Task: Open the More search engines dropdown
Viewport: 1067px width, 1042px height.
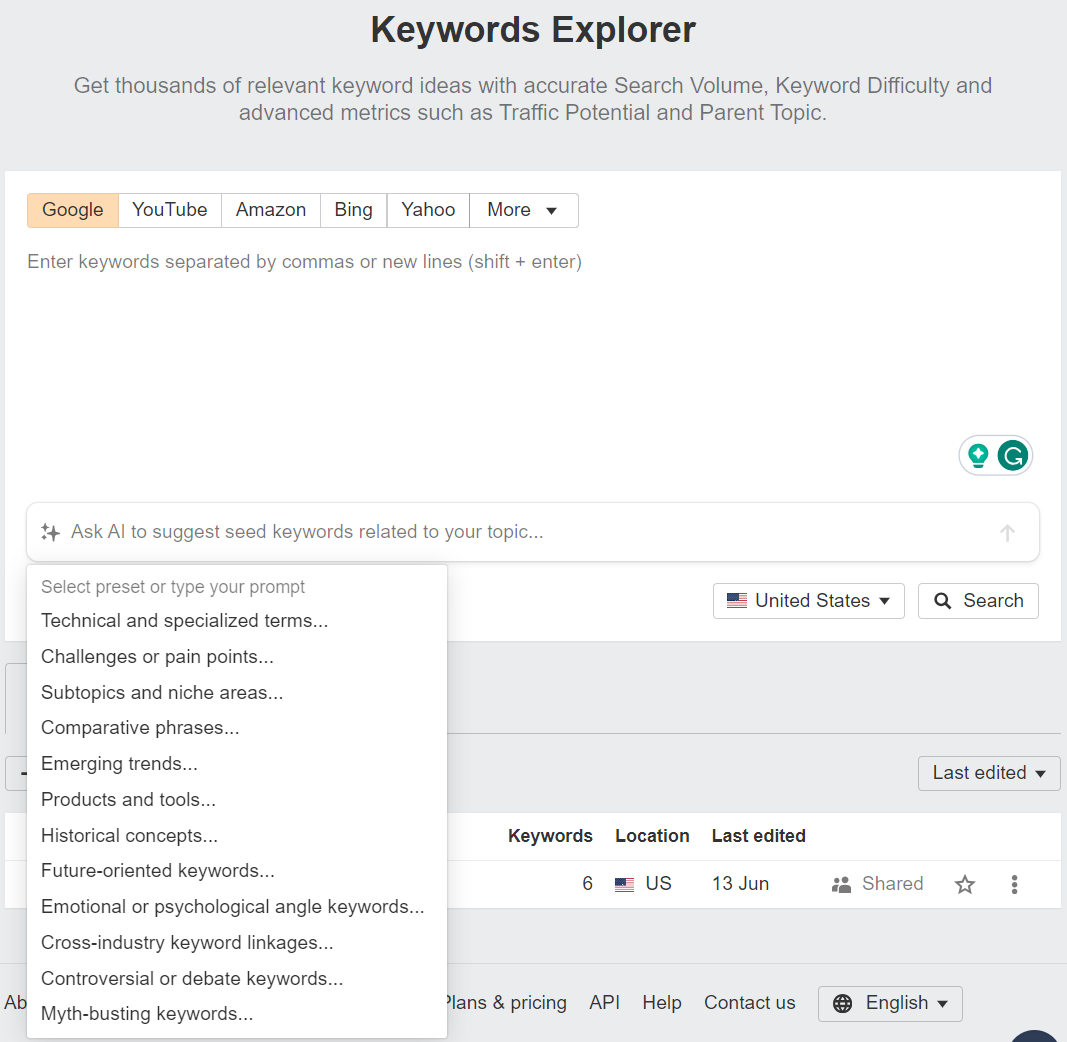Action: (x=523, y=210)
